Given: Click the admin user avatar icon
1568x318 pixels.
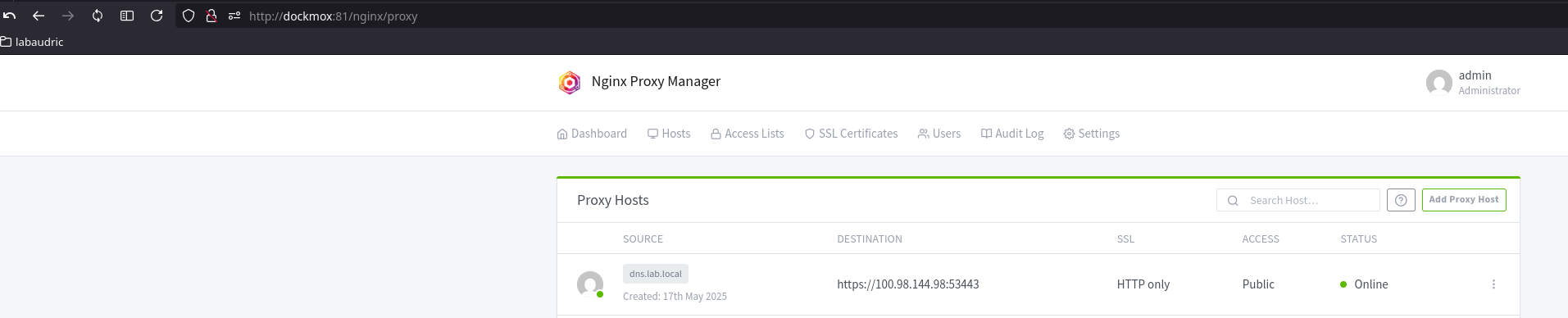Looking at the screenshot, I should click(x=1438, y=83).
